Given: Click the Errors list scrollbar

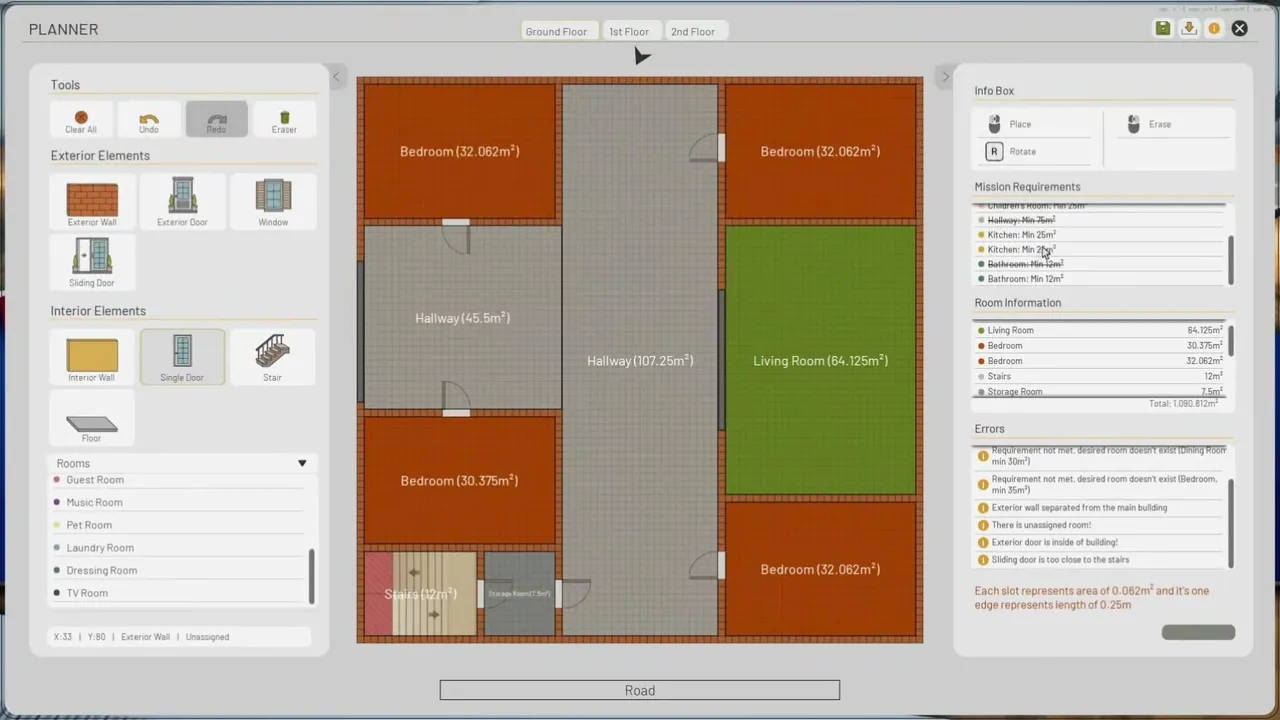Looking at the screenshot, I should point(1230,524).
